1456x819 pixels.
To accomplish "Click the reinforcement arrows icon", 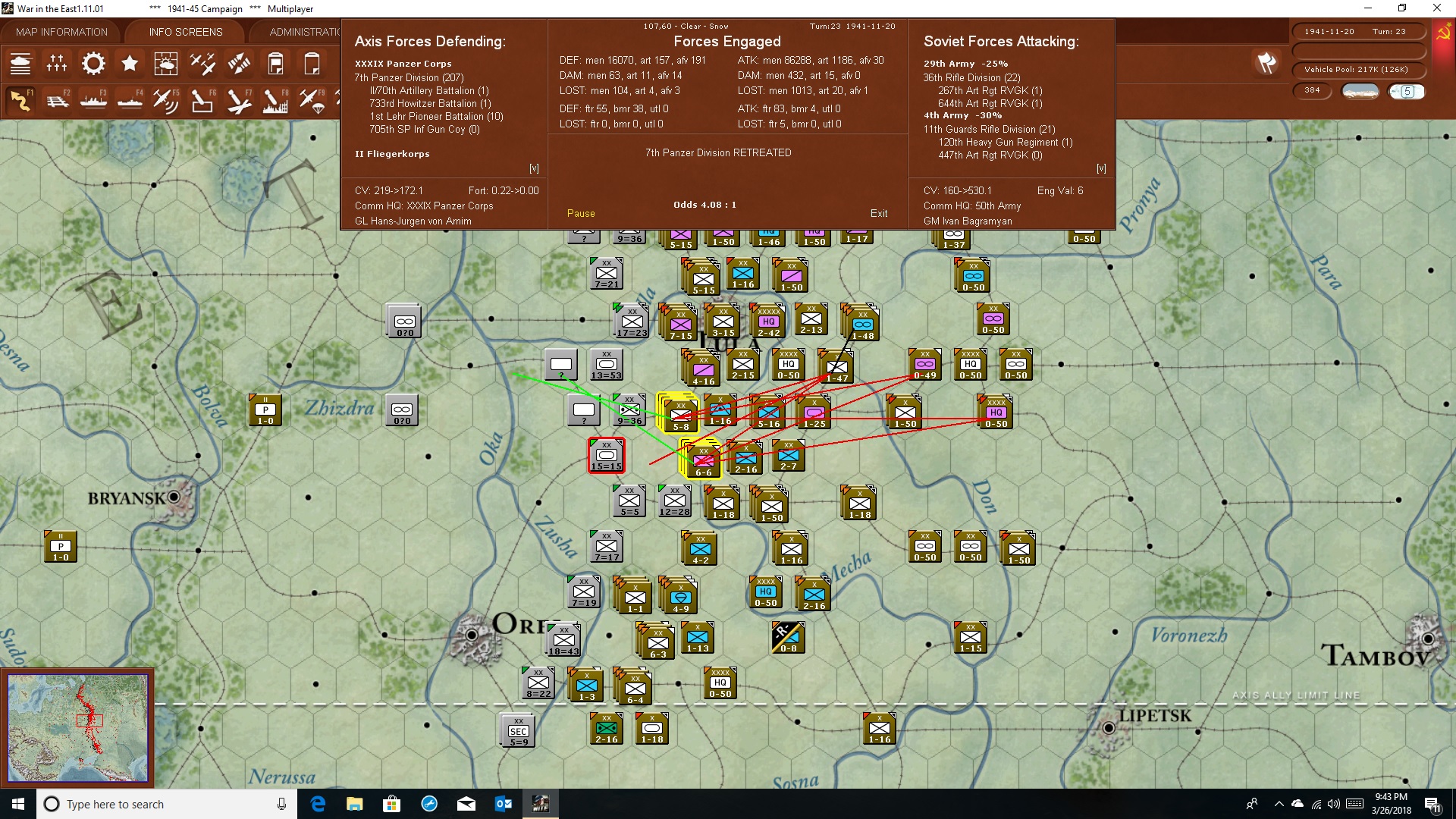I will (x=239, y=64).
